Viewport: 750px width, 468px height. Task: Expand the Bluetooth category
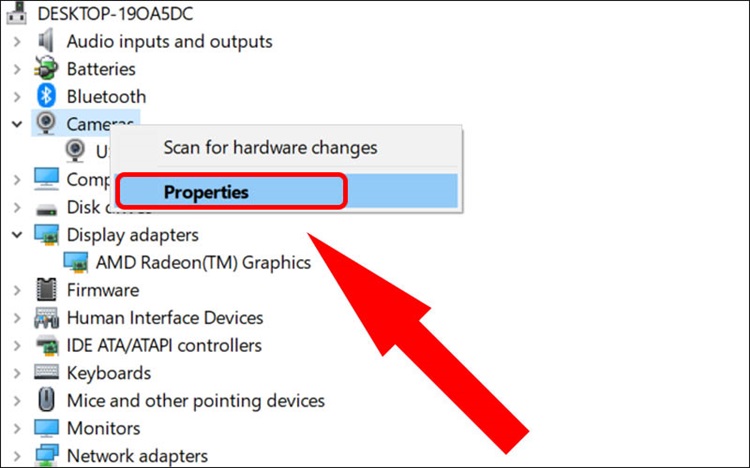[17, 97]
